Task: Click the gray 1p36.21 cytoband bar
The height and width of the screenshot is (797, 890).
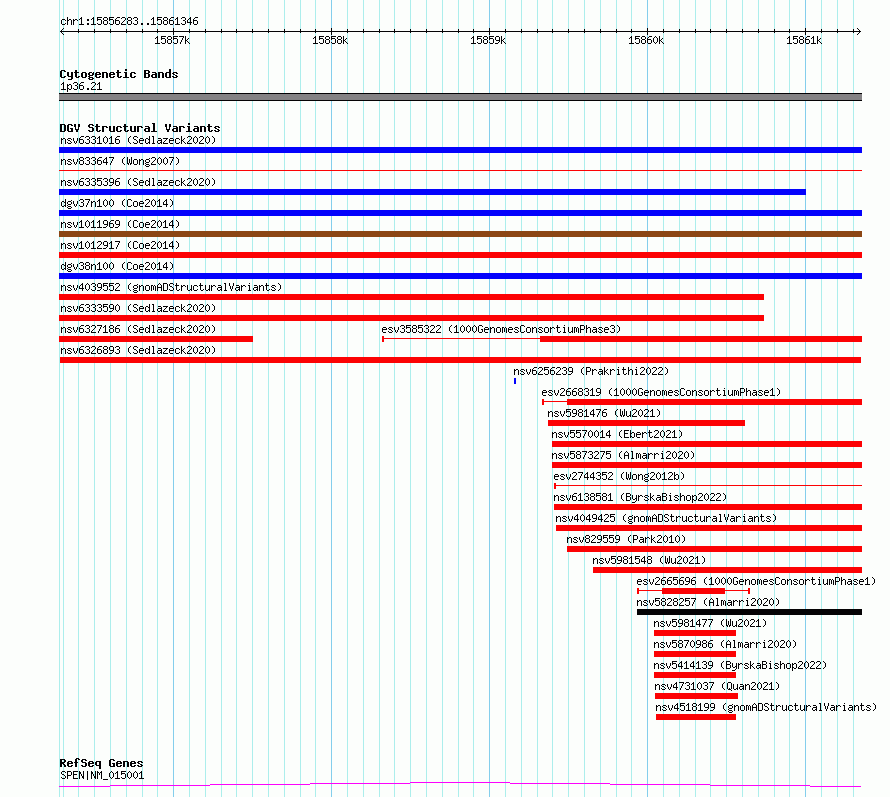Action: [x=460, y=97]
